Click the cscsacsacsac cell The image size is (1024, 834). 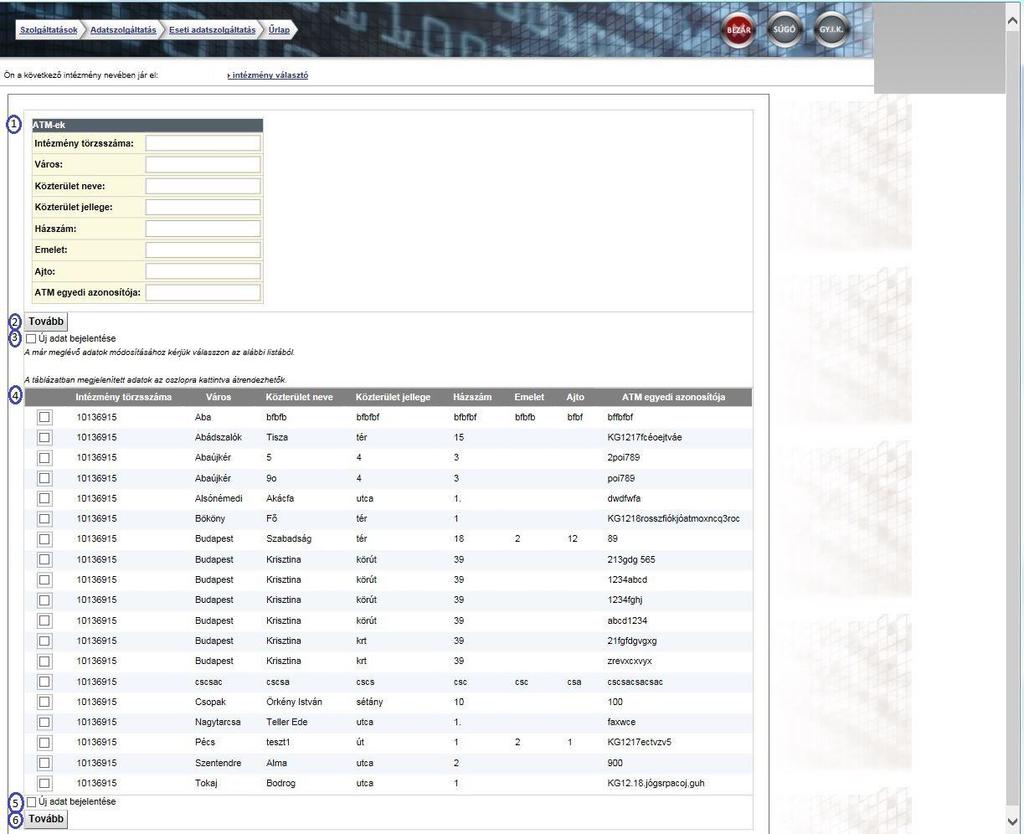pos(635,682)
